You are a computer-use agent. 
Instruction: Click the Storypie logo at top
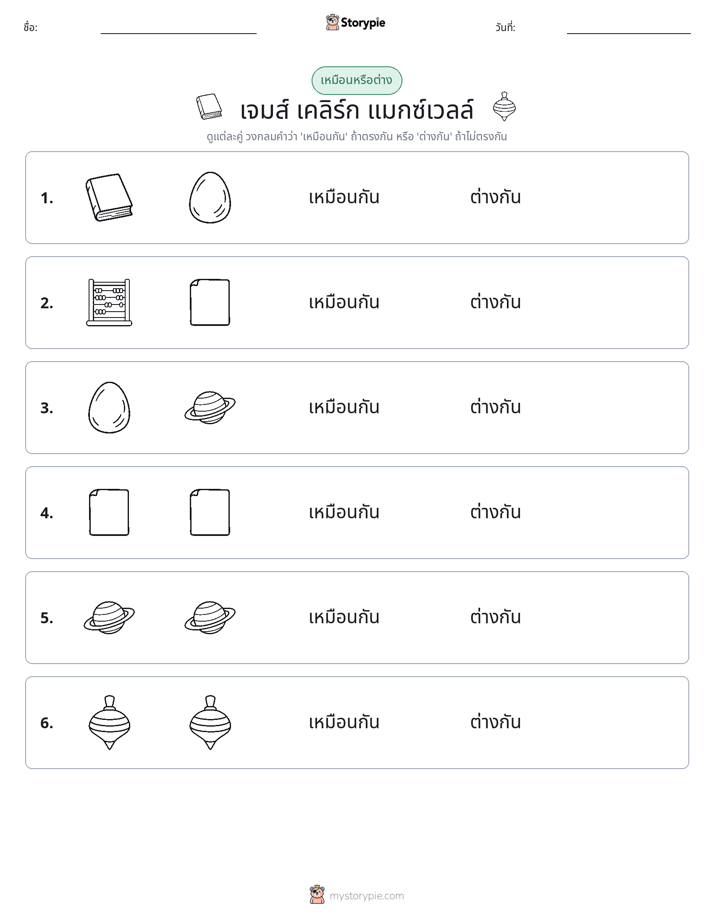pyautogui.click(x=356, y=23)
